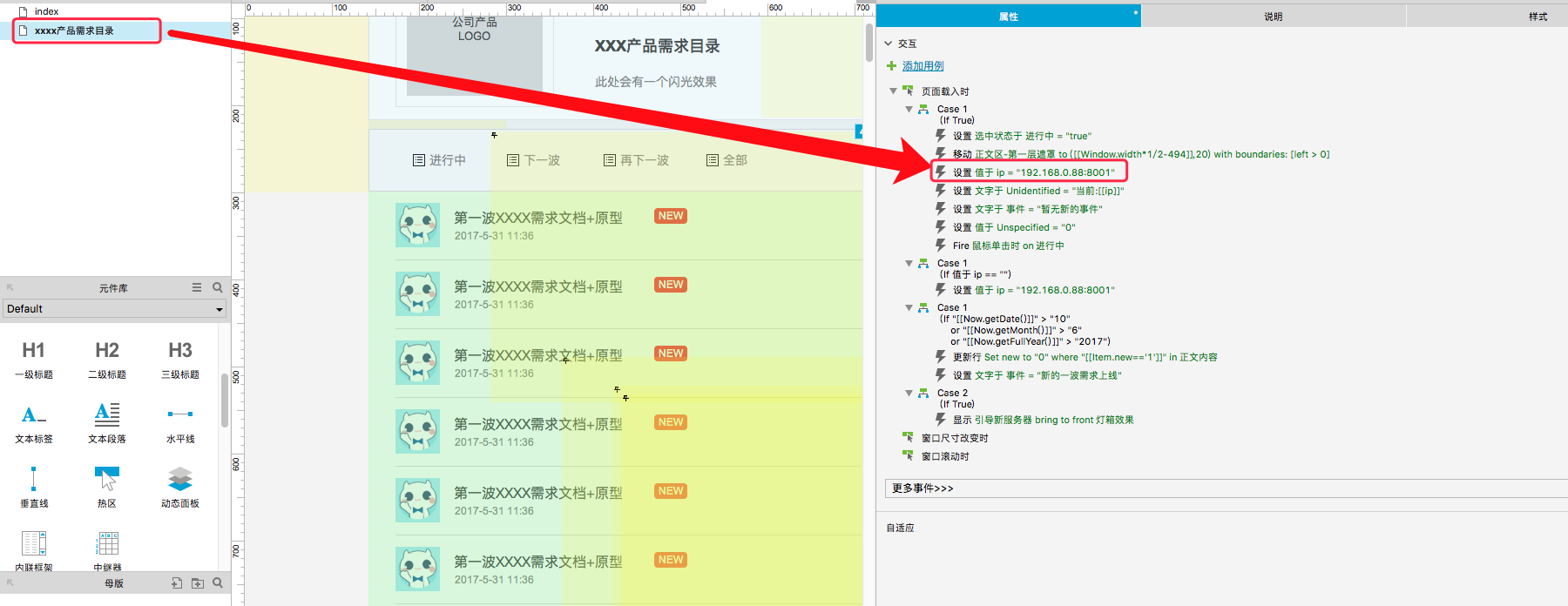Select the 更新行 Set new to "0" action
The image size is (1568, 606).
point(1085,357)
